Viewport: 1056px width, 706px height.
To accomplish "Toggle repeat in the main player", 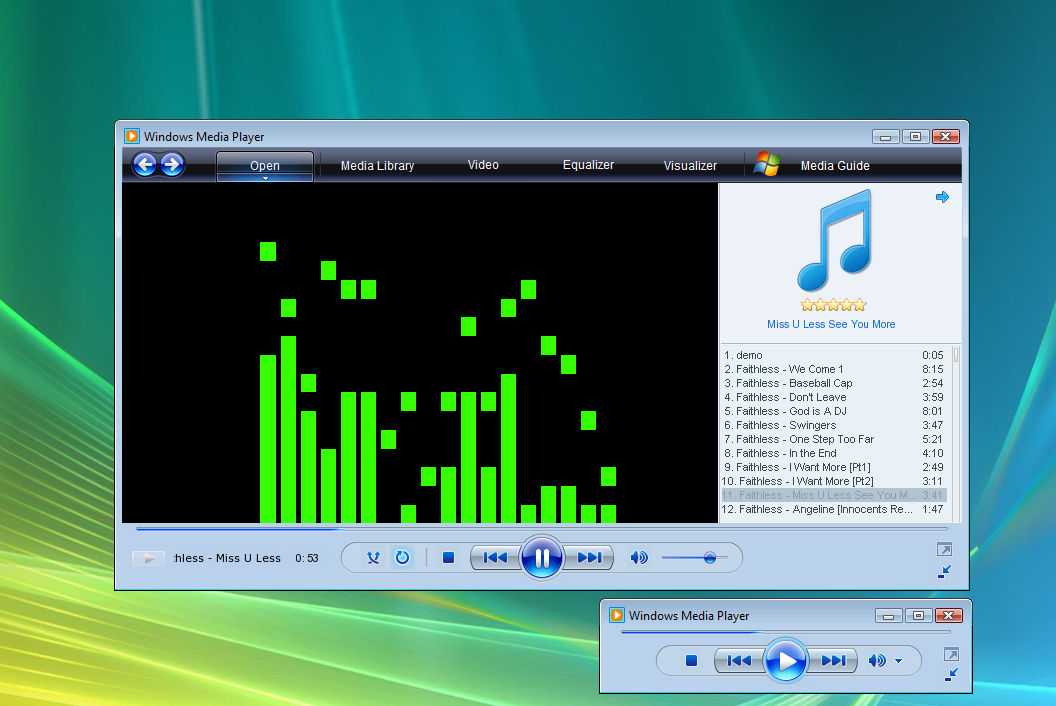I will coord(402,558).
